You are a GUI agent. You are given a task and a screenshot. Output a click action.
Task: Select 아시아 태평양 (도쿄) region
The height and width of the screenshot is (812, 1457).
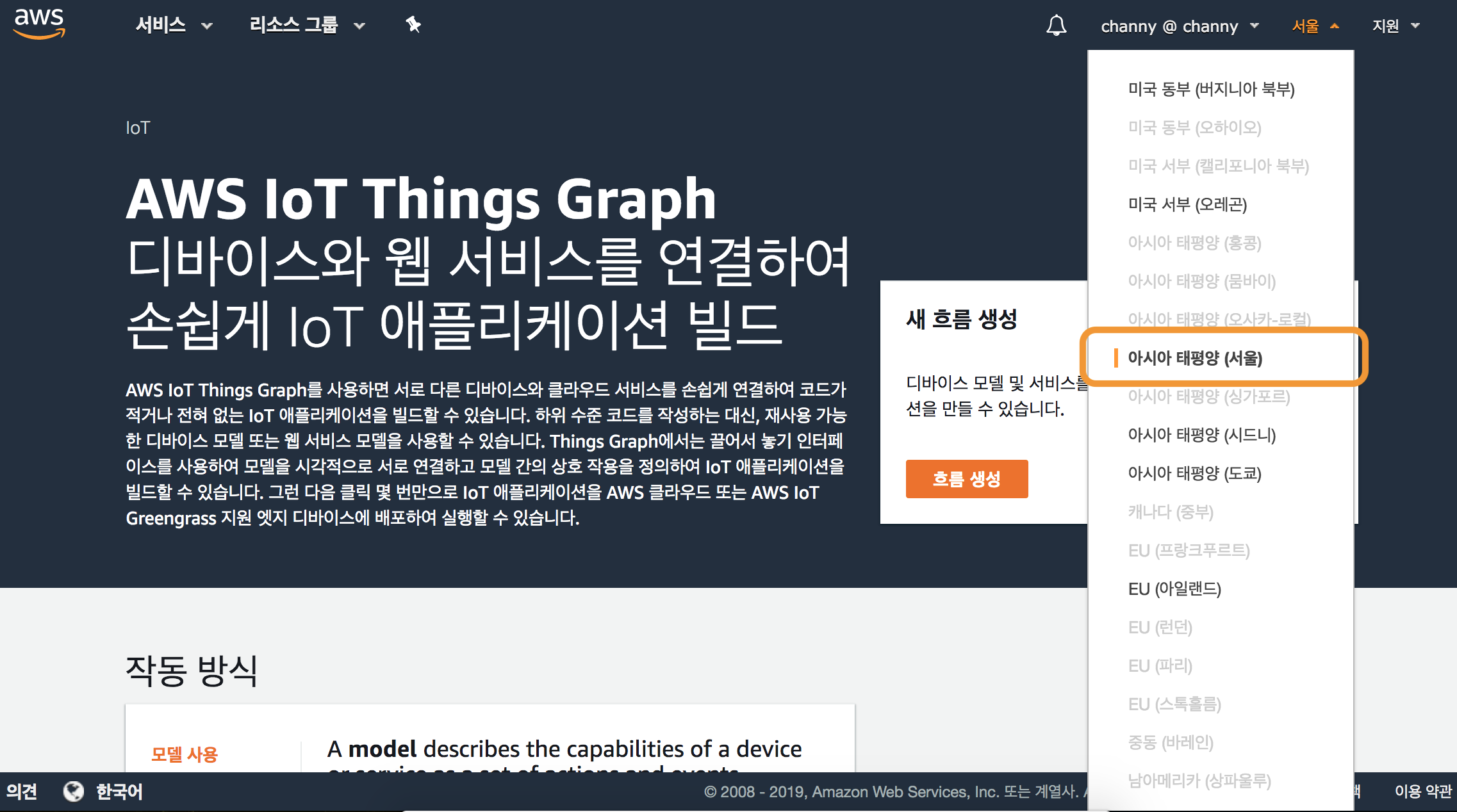(1194, 473)
